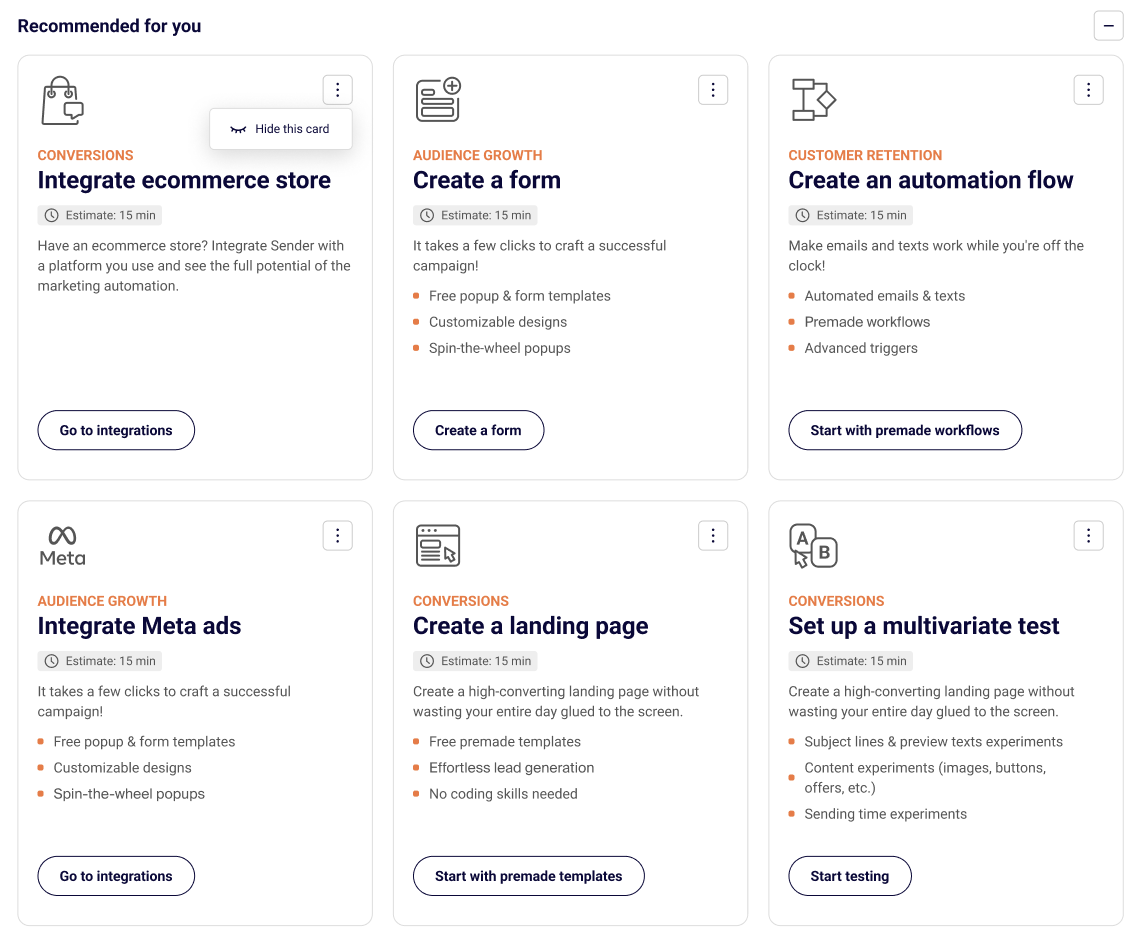Click the A/B multivariate test icon

coord(813,546)
